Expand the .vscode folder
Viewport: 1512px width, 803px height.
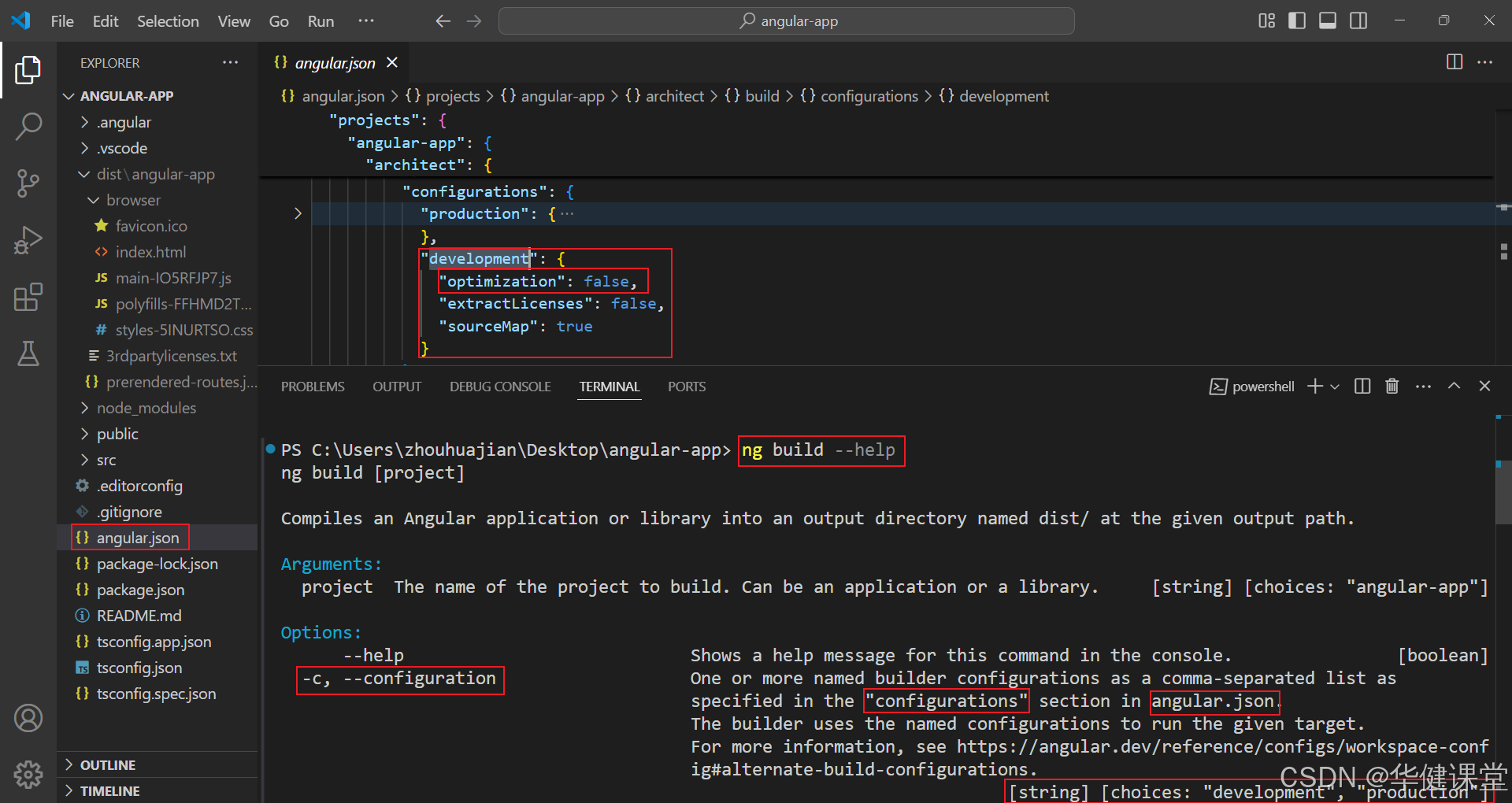click(x=157, y=148)
